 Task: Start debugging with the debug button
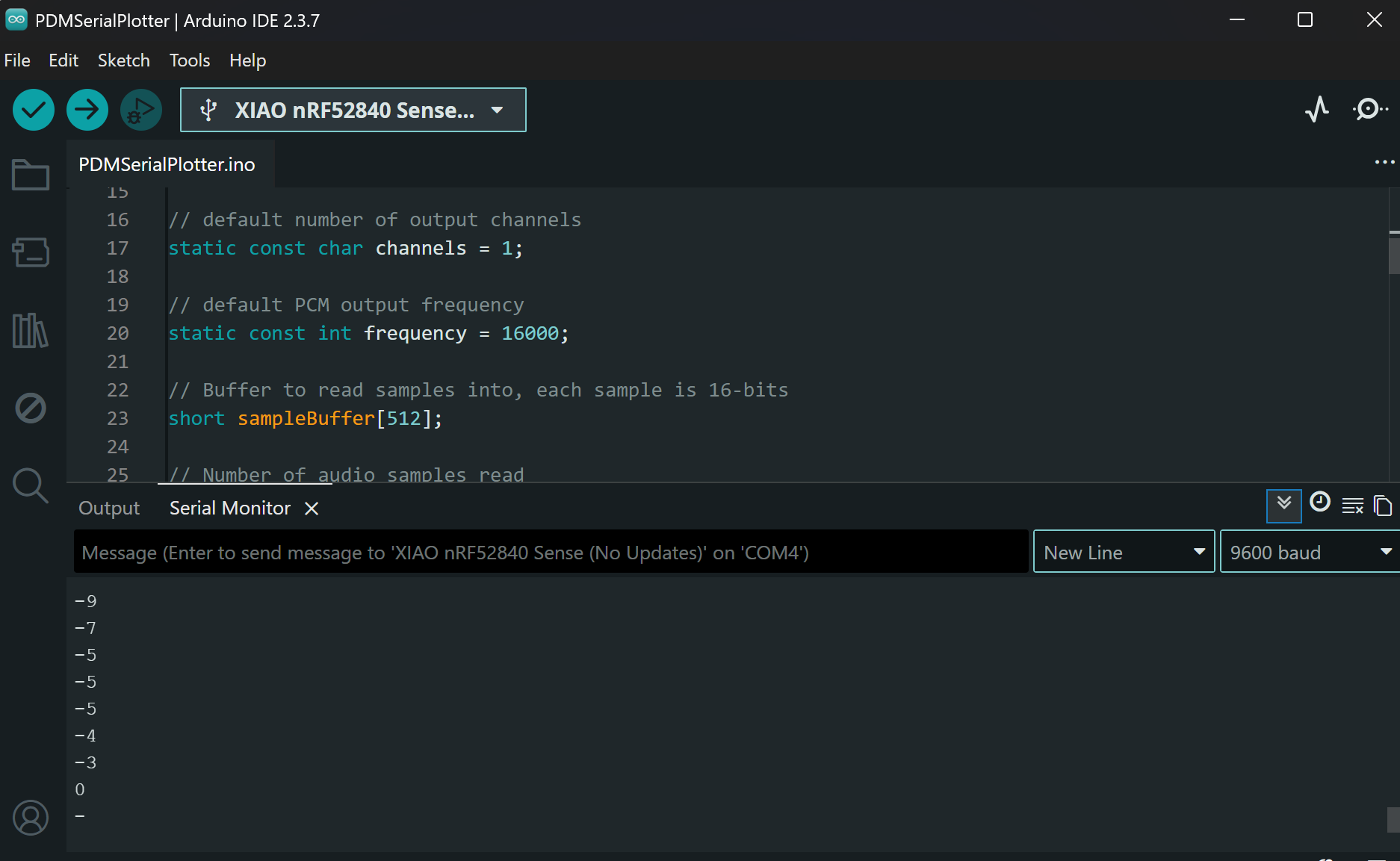point(141,110)
